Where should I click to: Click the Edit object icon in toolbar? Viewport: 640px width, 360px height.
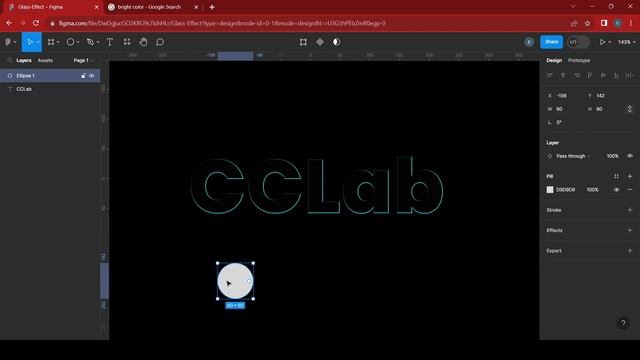pos(303,42)
